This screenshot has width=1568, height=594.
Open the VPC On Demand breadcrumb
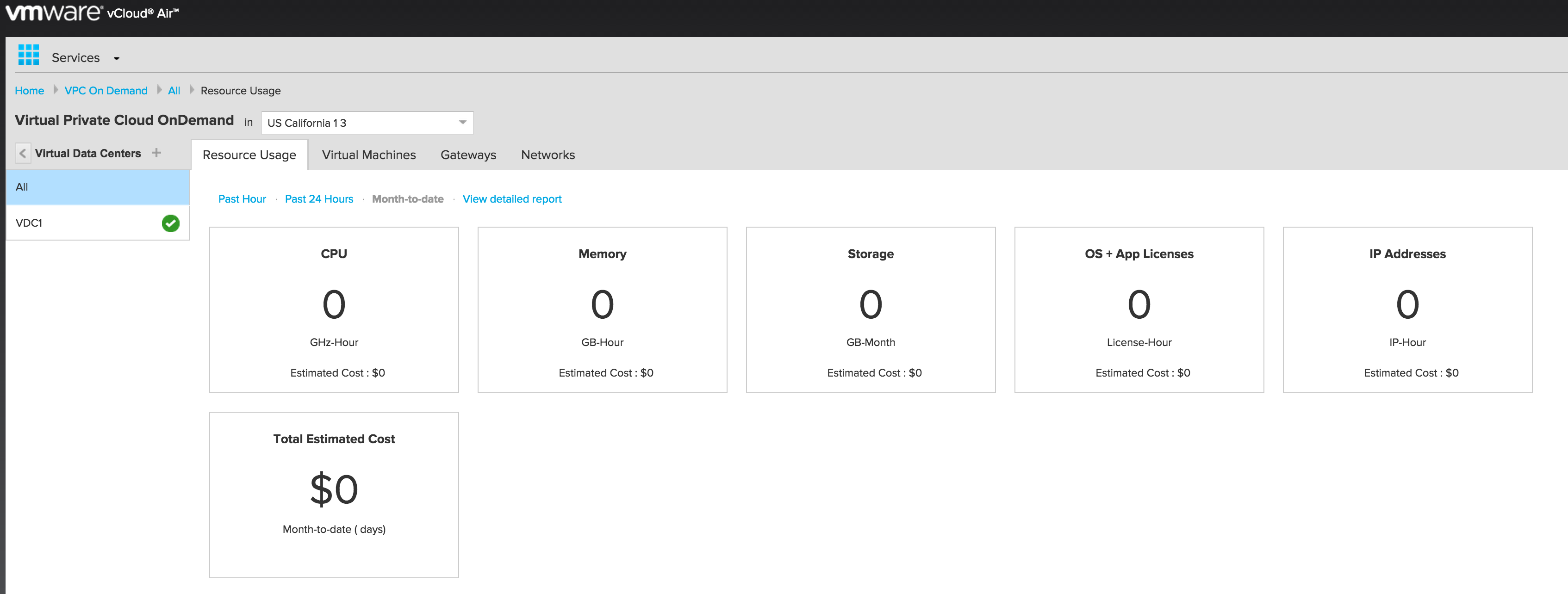click(106, 91)
